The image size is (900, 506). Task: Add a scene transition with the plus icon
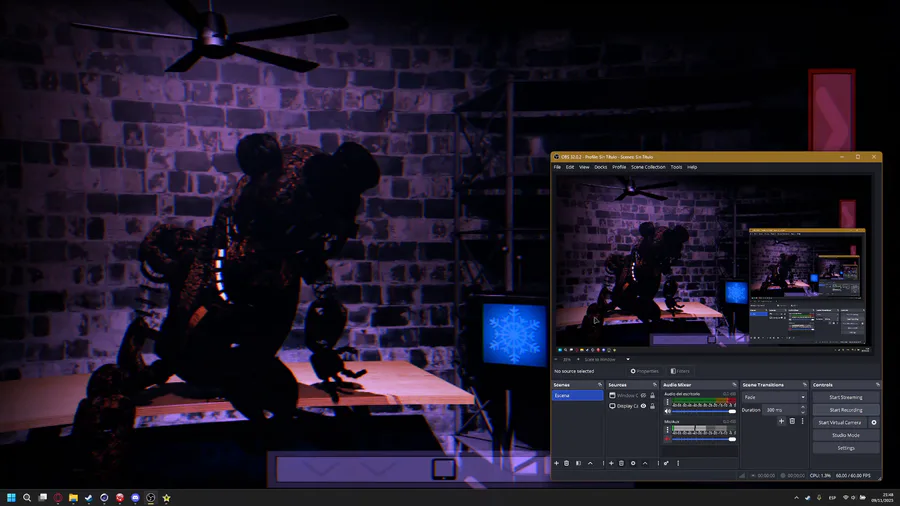[x=781, y=421]
